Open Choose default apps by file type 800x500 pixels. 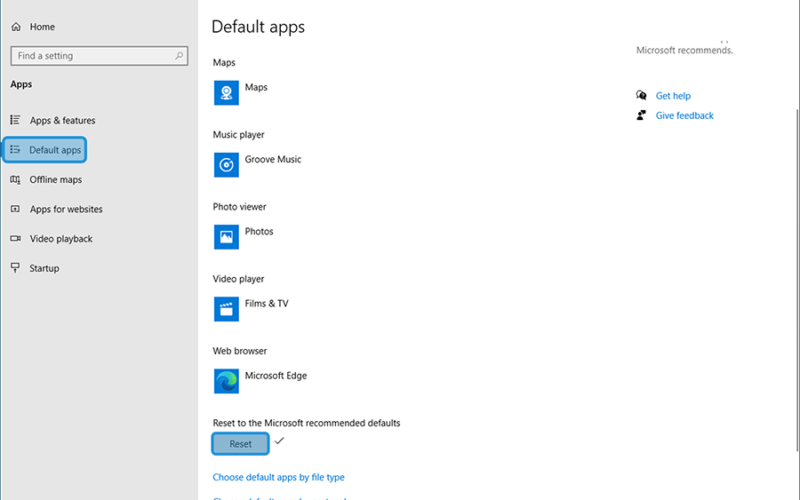[x=279, y=477]
